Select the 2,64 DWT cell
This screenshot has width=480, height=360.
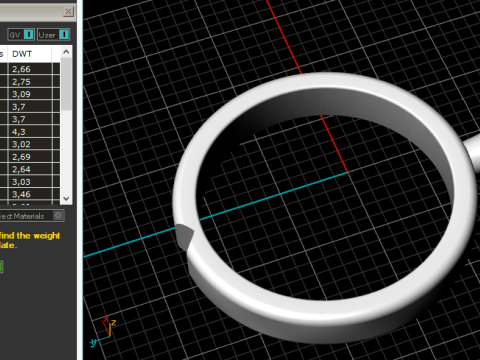point(30,169)
